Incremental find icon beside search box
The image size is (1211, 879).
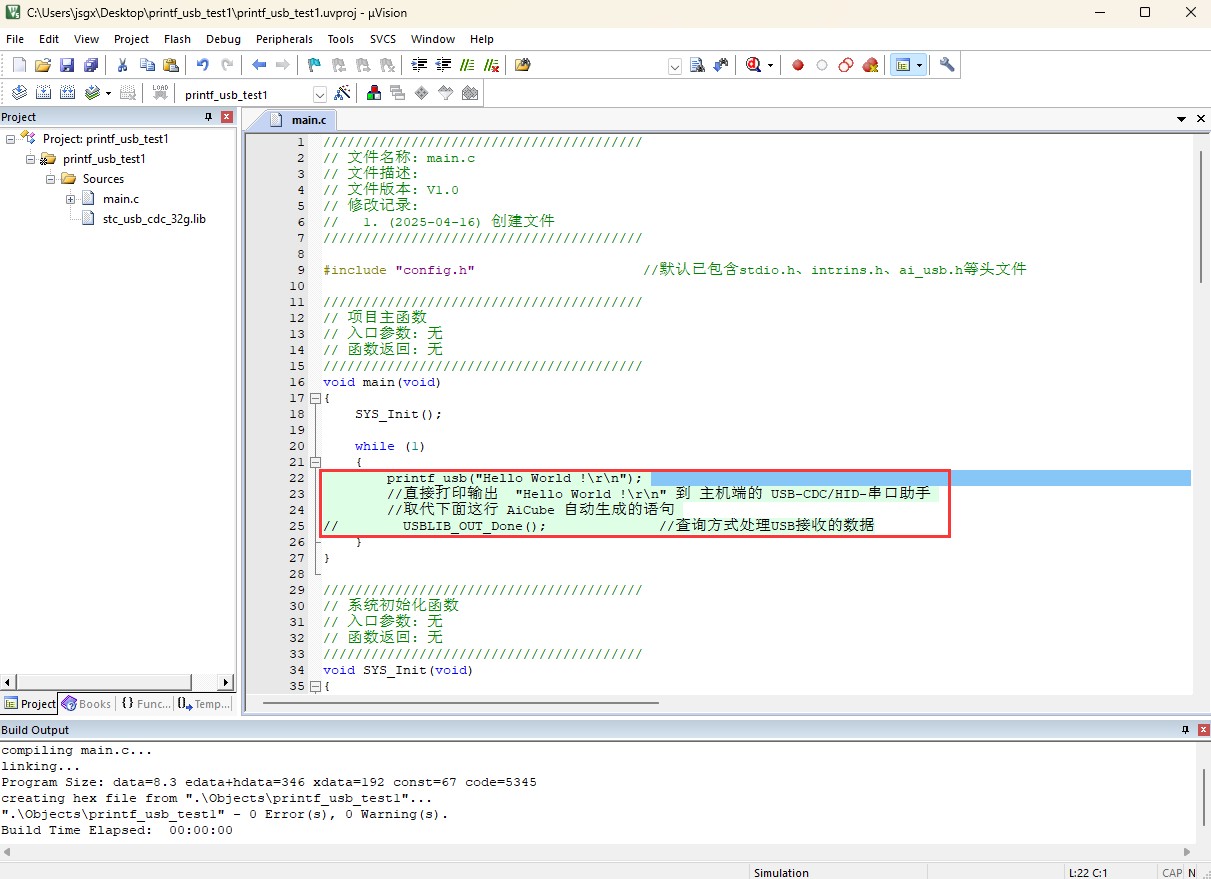click(x=723, y=65)
